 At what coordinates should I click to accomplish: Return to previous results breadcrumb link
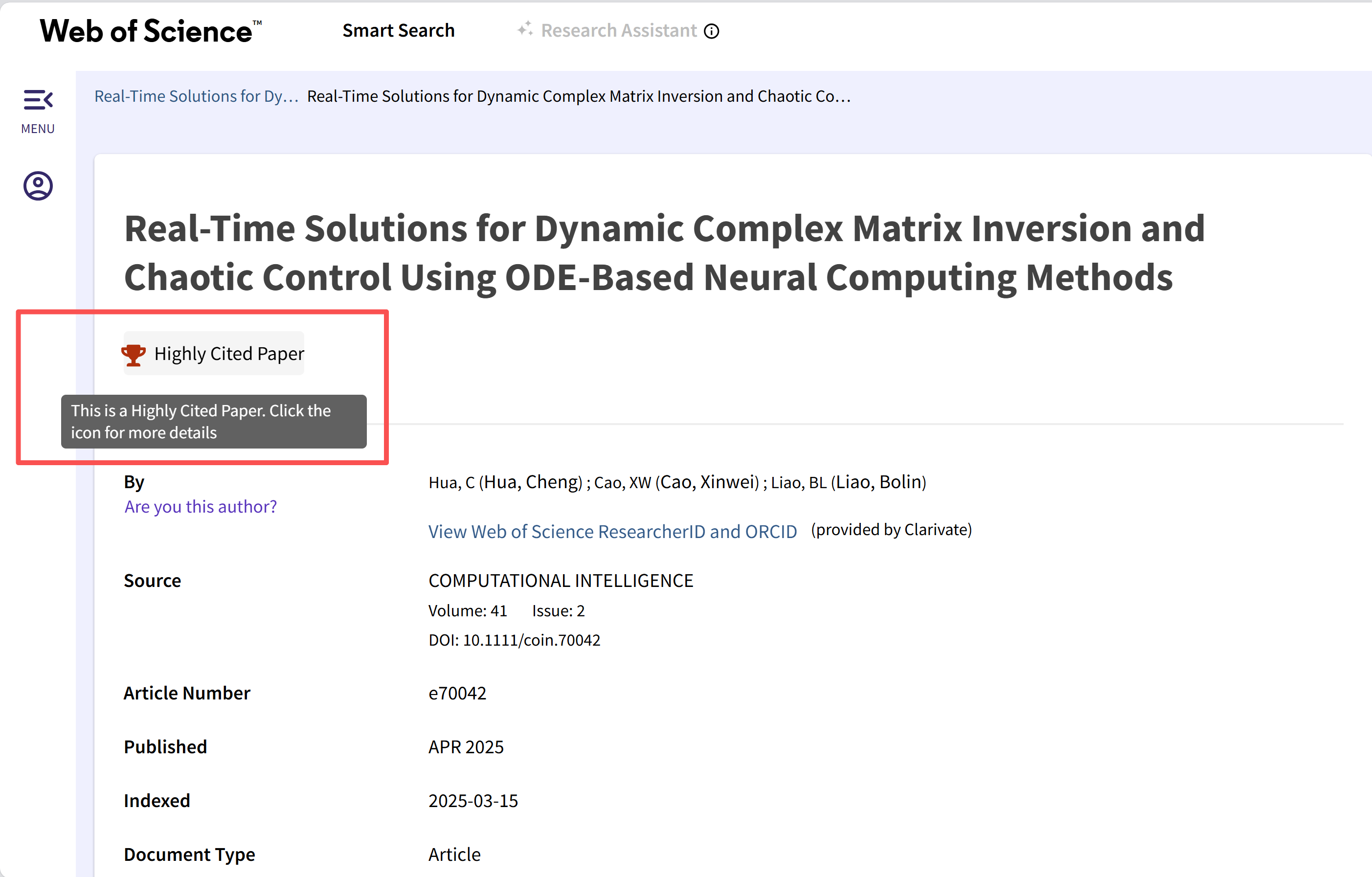[x=196, y=96]
